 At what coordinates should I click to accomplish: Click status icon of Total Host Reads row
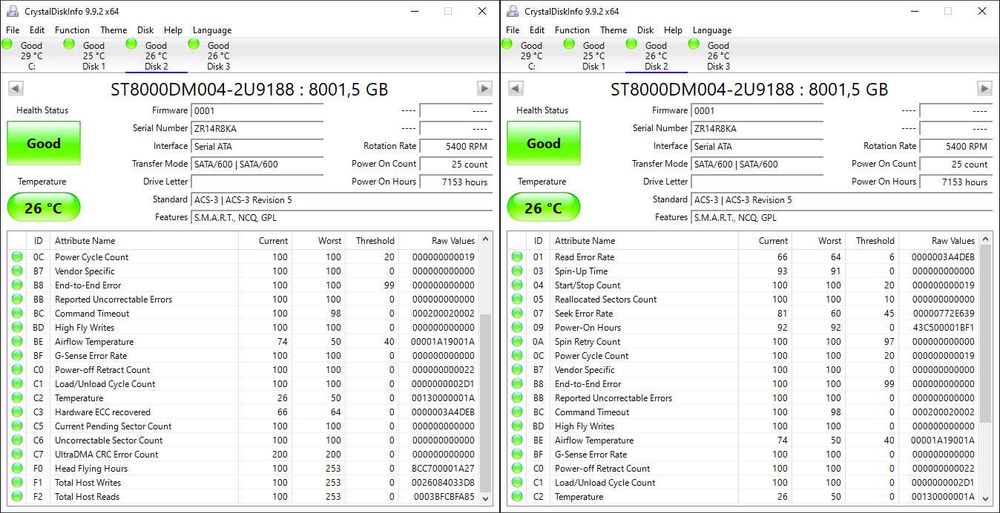click(17, 496)
